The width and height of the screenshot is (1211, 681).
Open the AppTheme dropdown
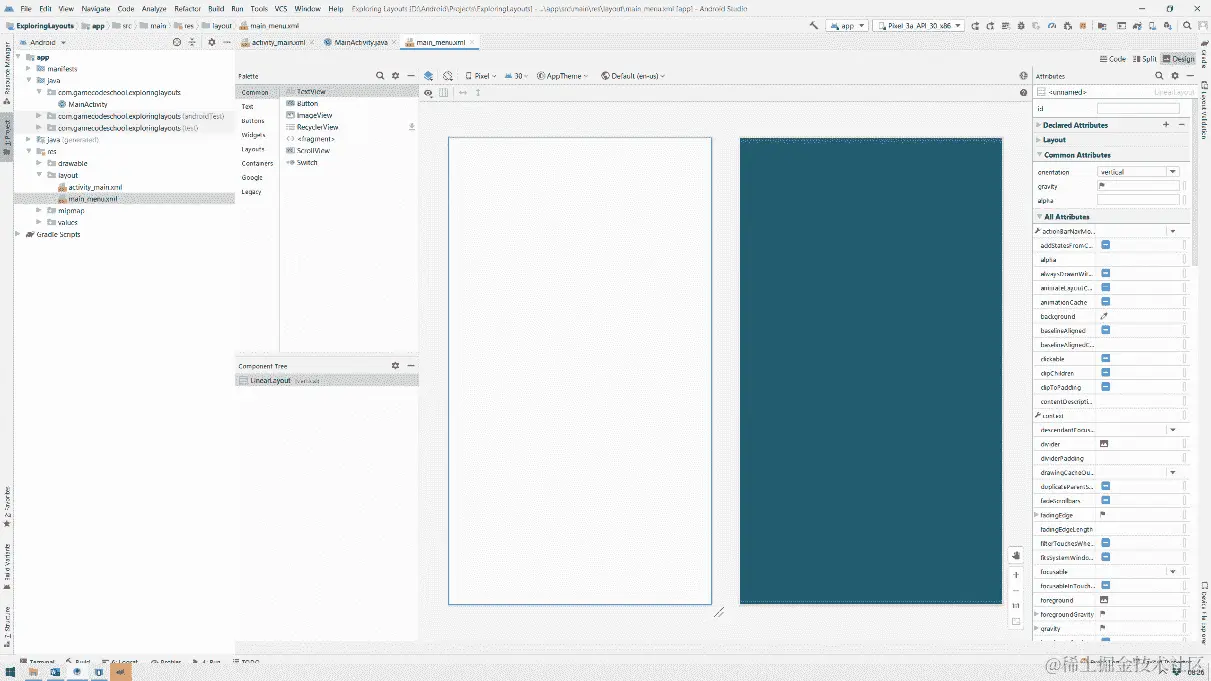coord(563,76)
